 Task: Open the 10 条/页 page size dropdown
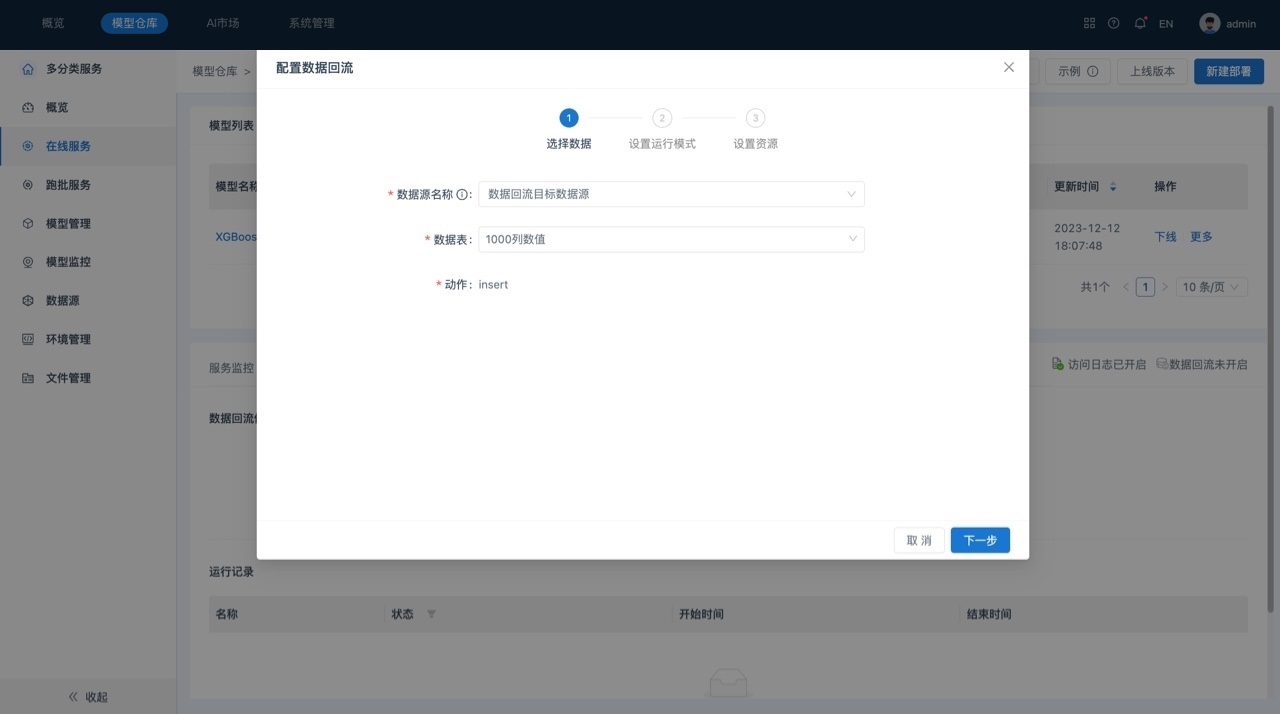pyautogui.click(x=1211, y=287)
